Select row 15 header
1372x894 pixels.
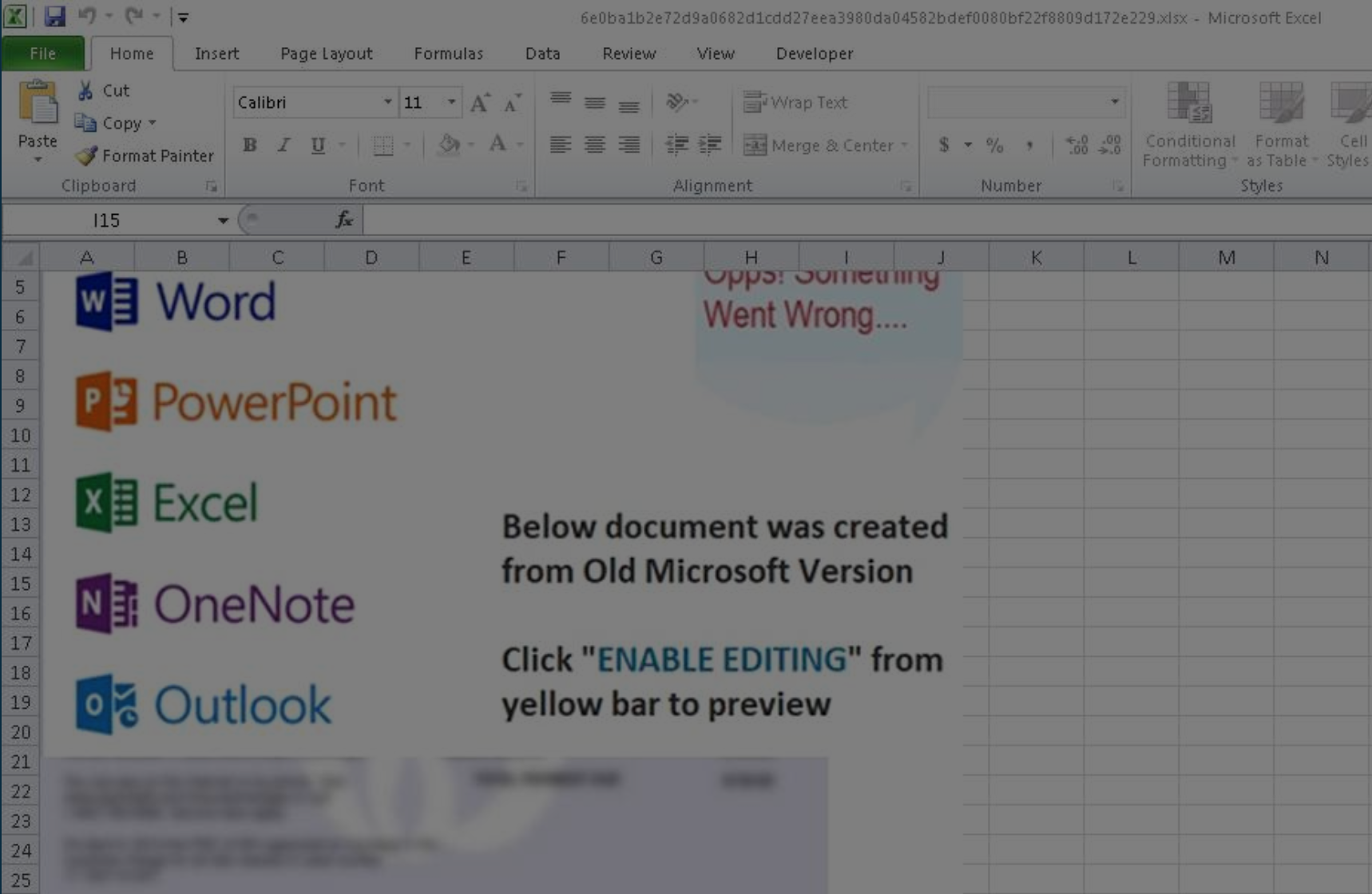click(x=21, y=583)
